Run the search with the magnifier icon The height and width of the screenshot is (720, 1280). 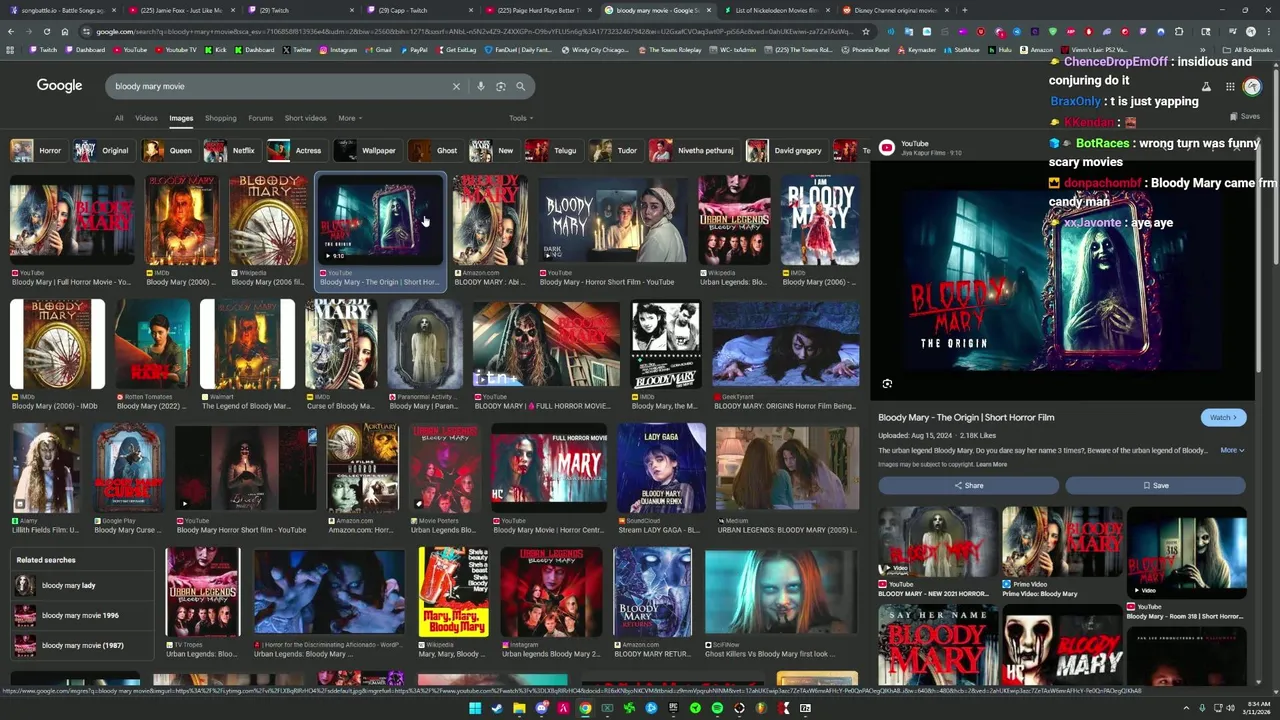520,86
